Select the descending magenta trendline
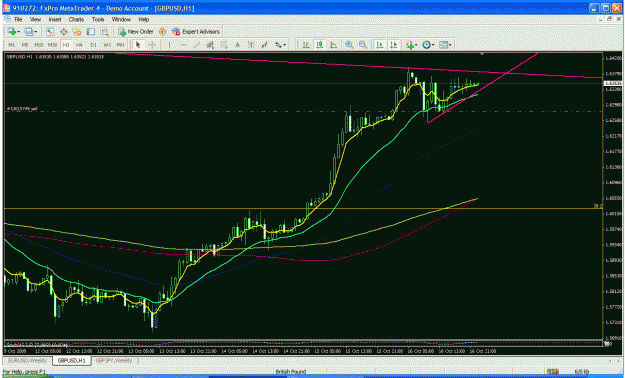Screen dimensions: 625x378 [x=359, y=66]
